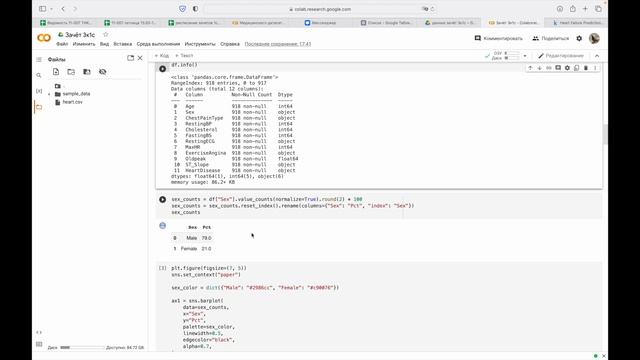
Task: Open the find and replace sidebar icon
Action: click(39, 76)
